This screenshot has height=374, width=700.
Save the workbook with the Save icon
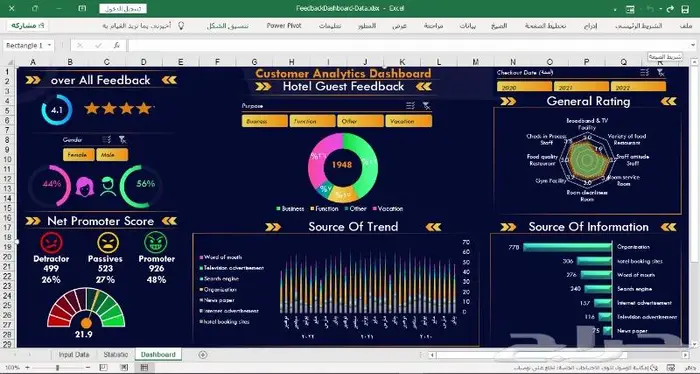coord(685,9)
